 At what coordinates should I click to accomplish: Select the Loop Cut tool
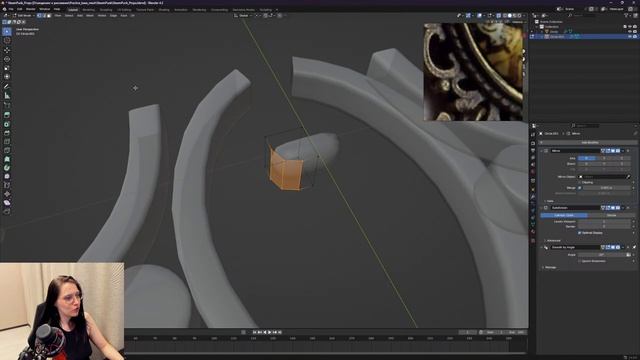pos(7,142)
